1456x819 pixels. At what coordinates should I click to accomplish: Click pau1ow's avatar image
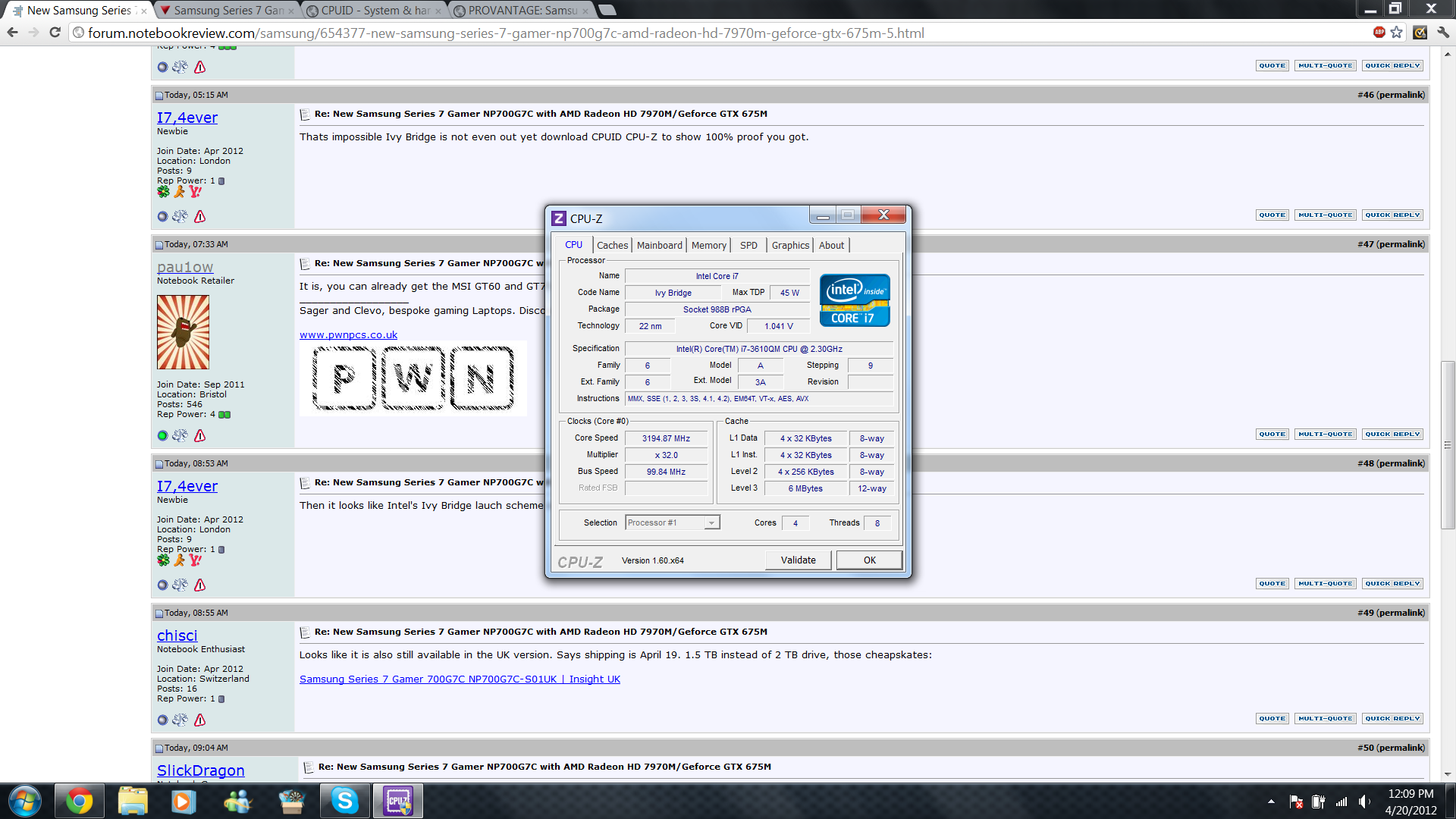click(183, 332)
